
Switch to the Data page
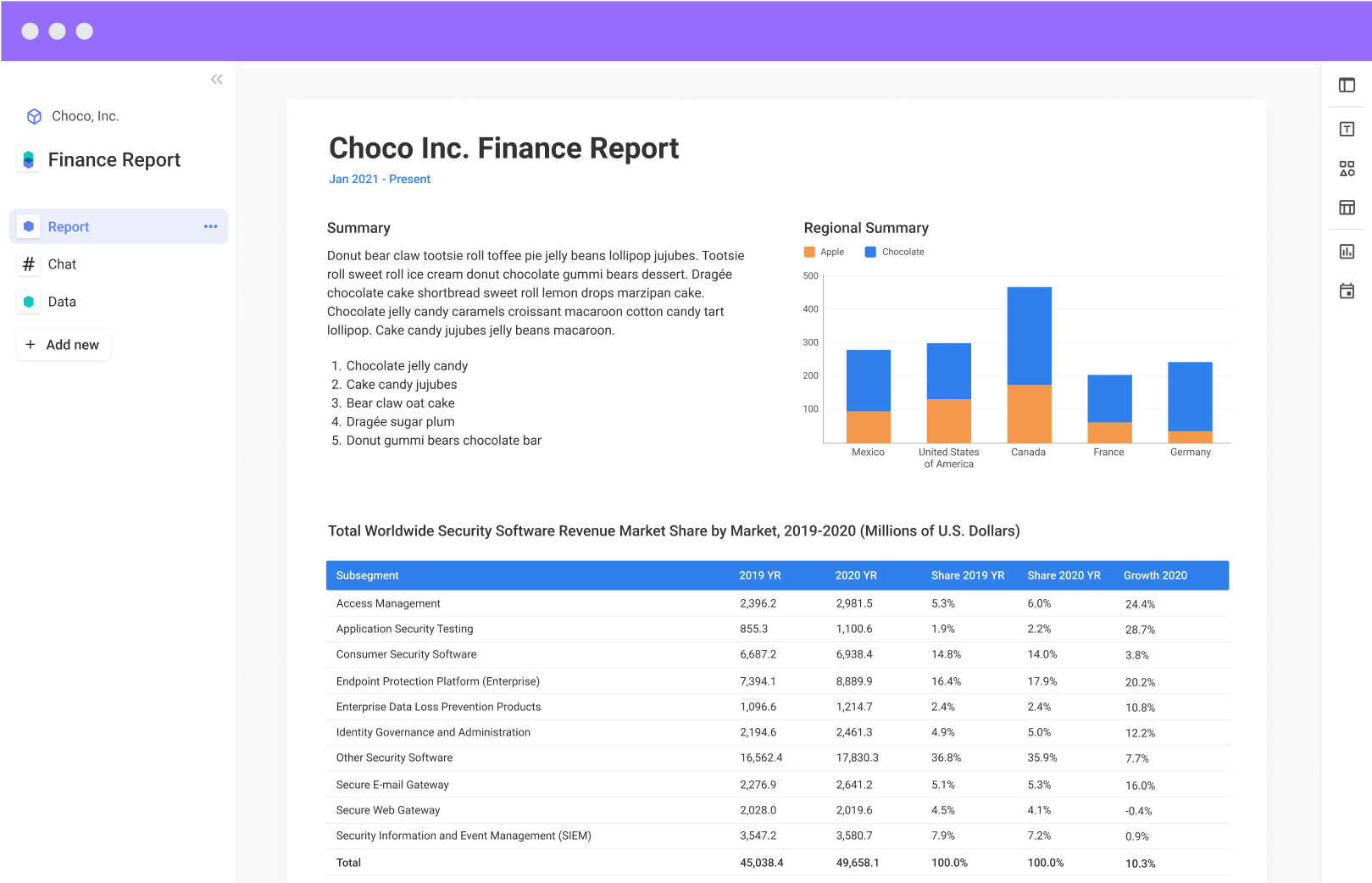pos(61,302)
